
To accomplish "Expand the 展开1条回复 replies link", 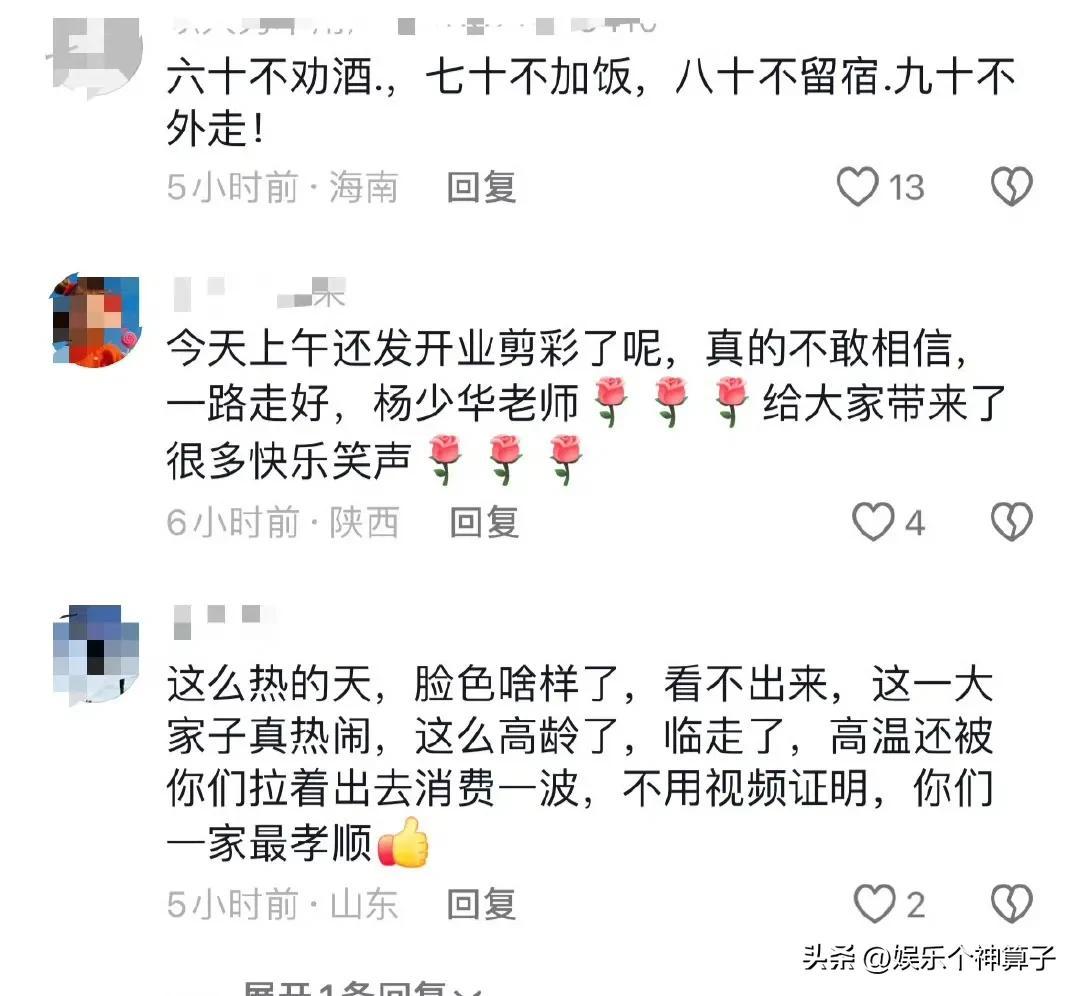I will coord(363,989).
